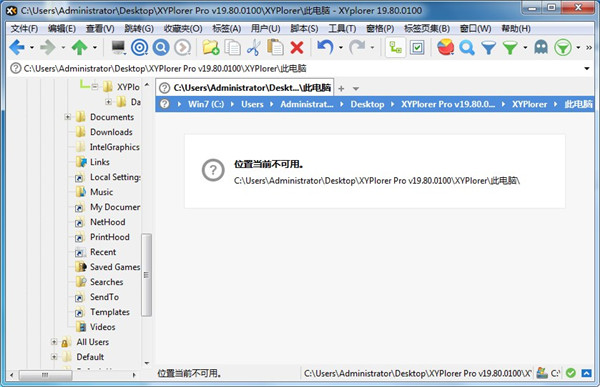Expand the All Users tree node
600x387 pixels.
point(54,342)
